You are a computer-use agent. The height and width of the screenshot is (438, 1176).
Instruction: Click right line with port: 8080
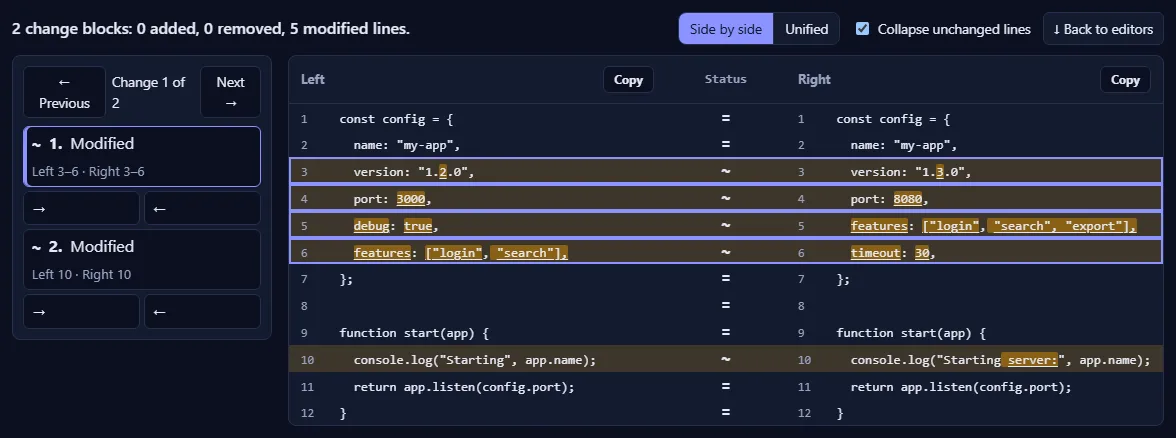(x=890, y=200)
